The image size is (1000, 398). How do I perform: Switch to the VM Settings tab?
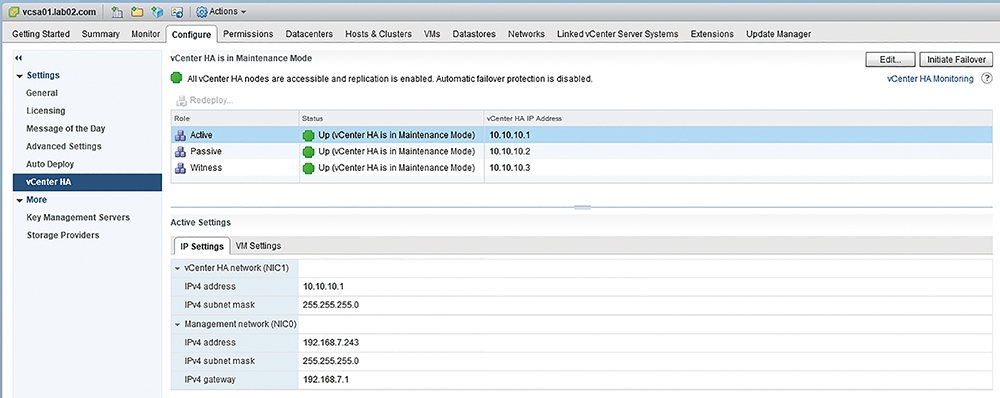pyautogui.click(x=258, y=246)
